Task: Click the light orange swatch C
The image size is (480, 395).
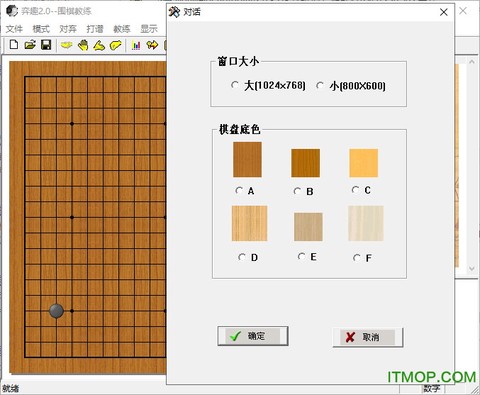Action: click(x=364, y=163)
